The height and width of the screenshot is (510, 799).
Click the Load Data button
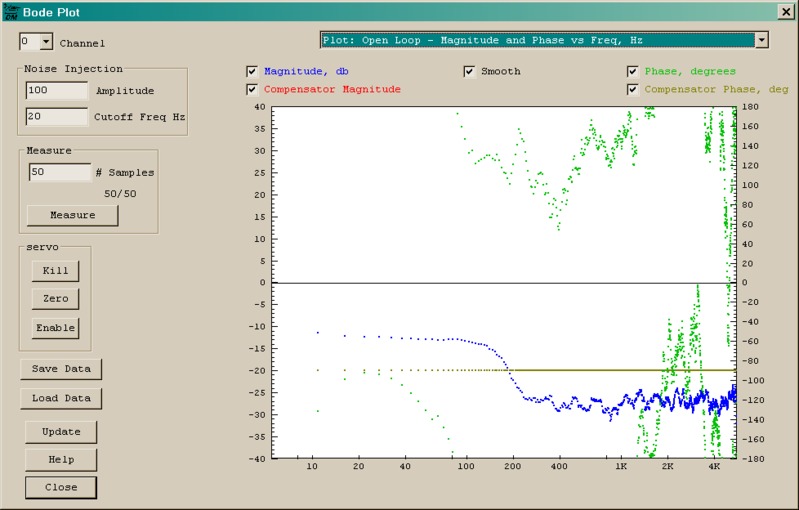click(x=61, y=398)
